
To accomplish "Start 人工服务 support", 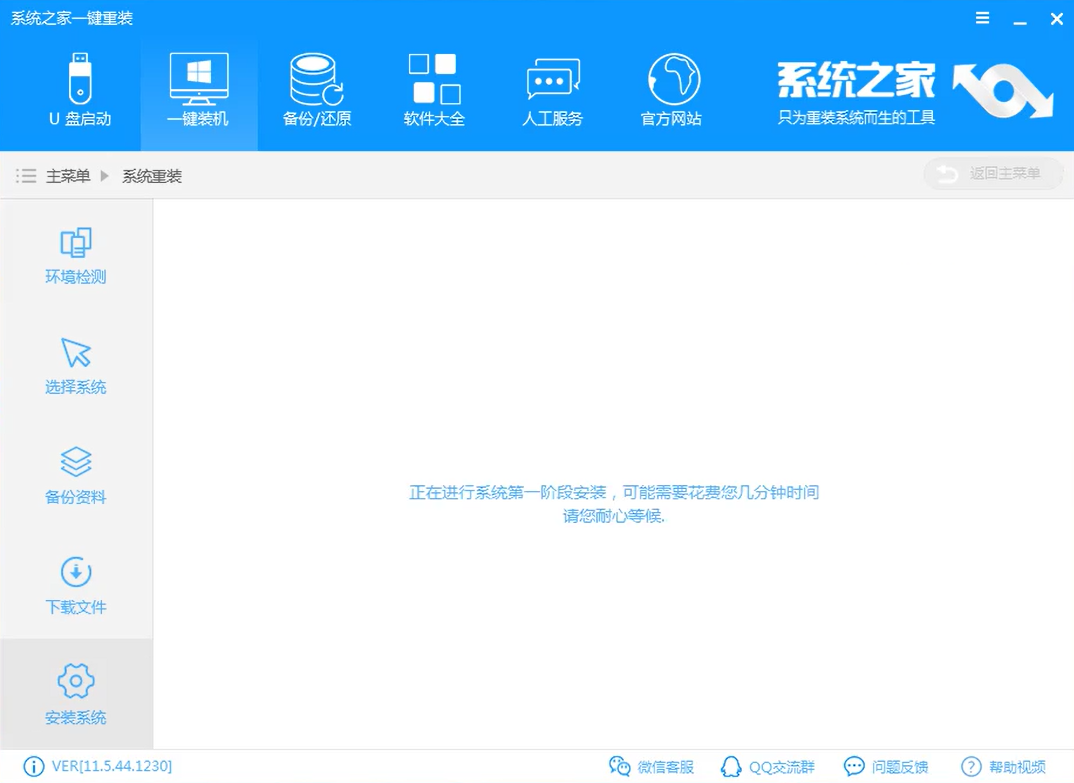I will point(552,90).
